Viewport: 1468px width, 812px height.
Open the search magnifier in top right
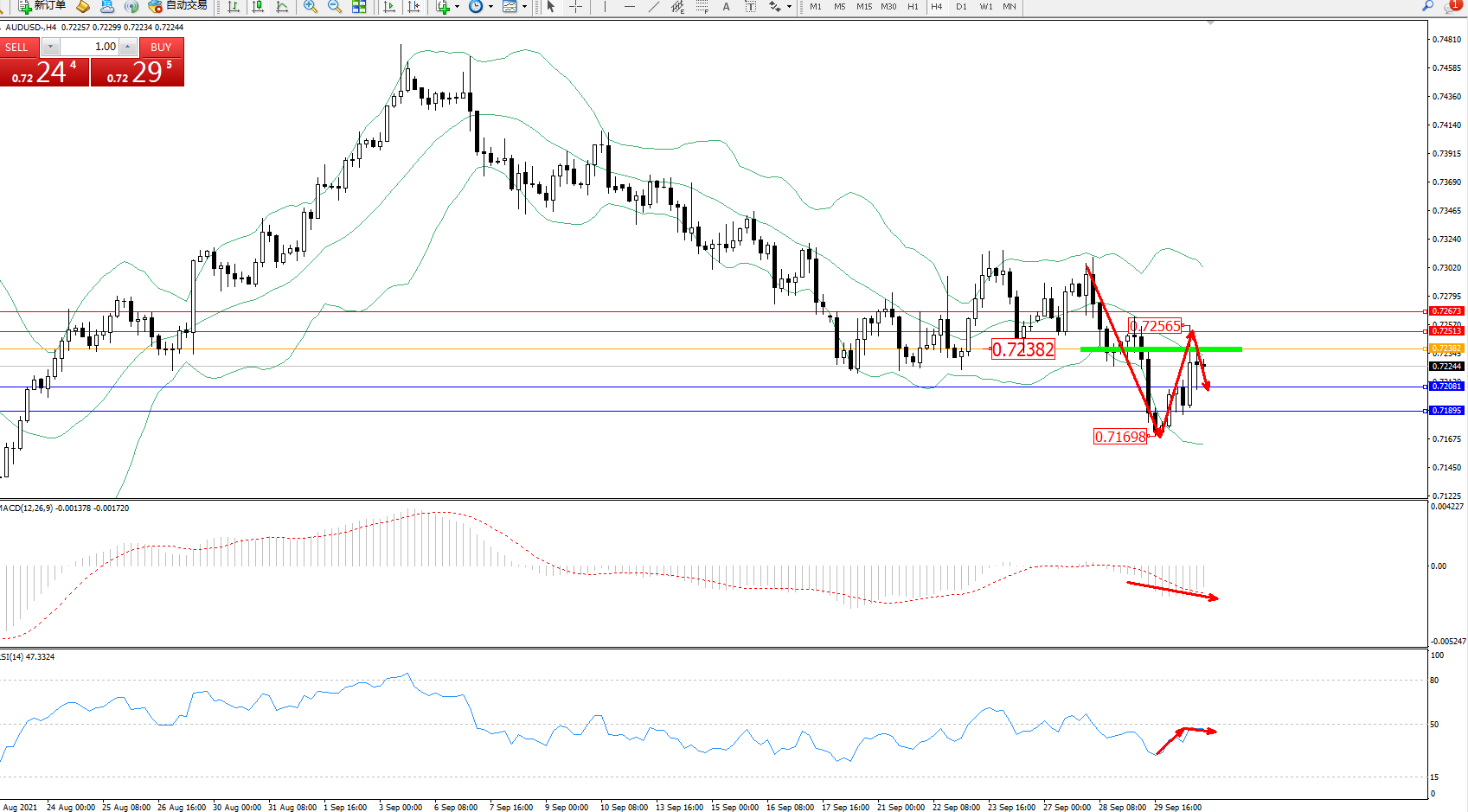[1427, 6]
